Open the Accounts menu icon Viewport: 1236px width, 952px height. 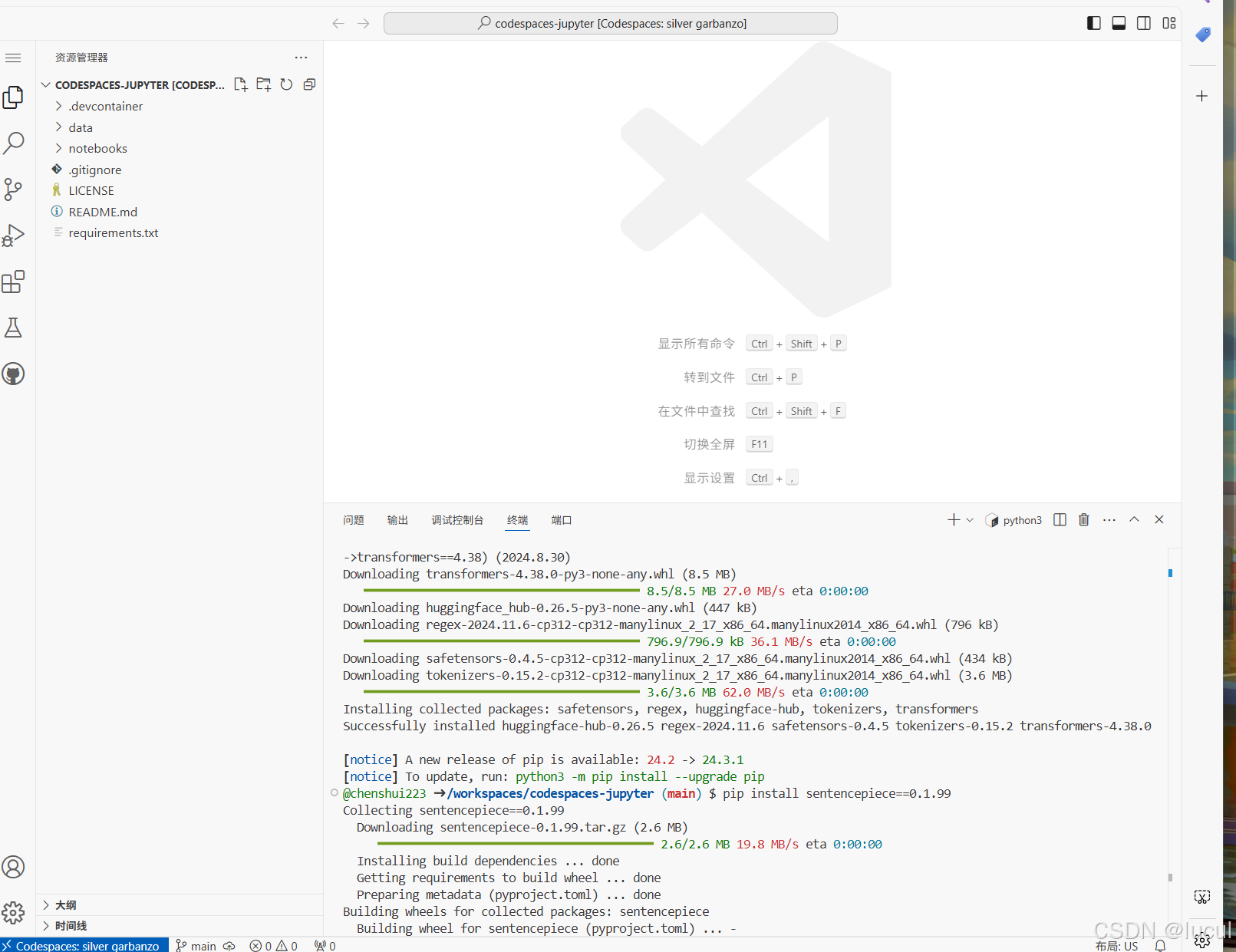pos(14,867)
